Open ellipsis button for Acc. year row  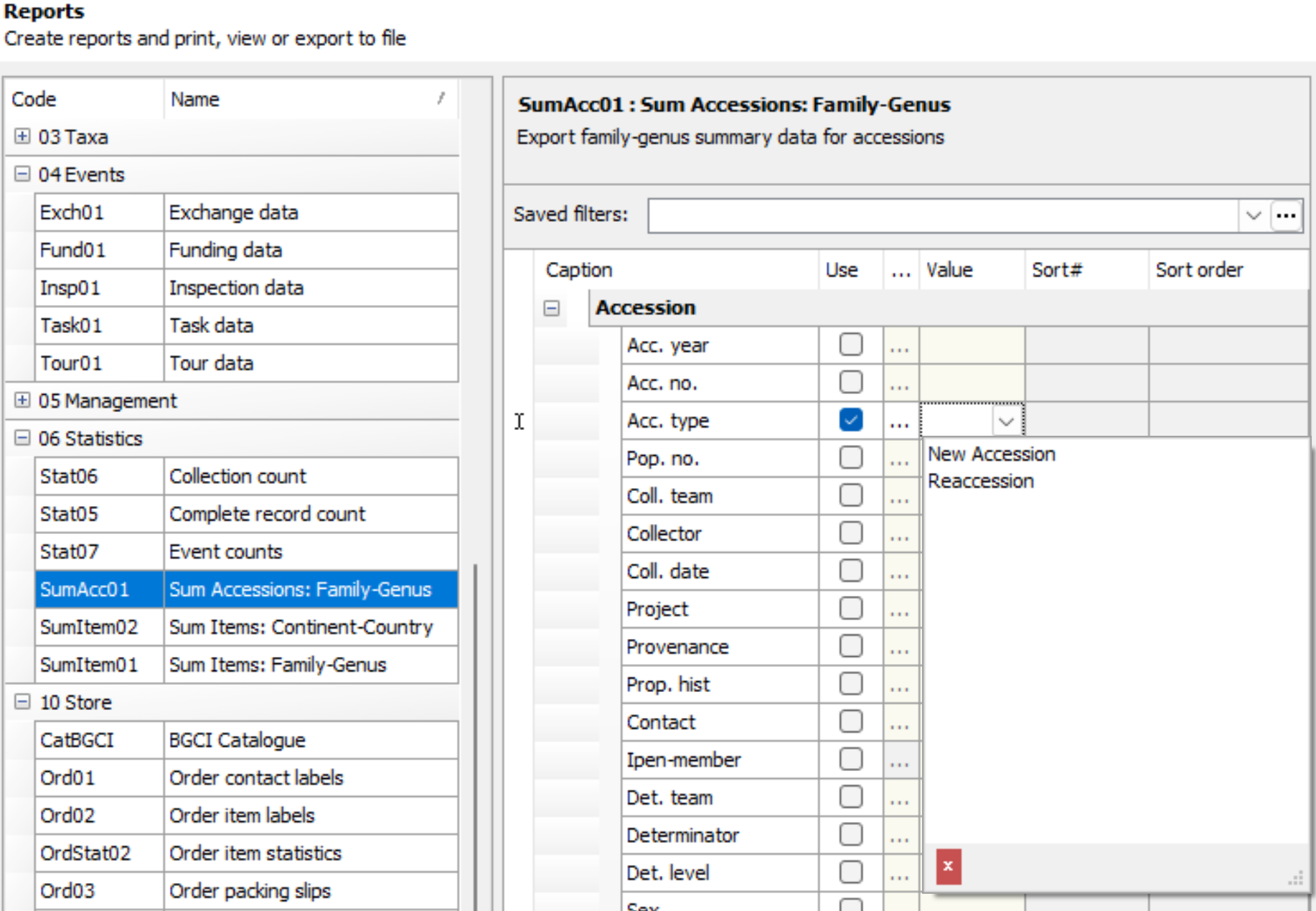(900, 346)
